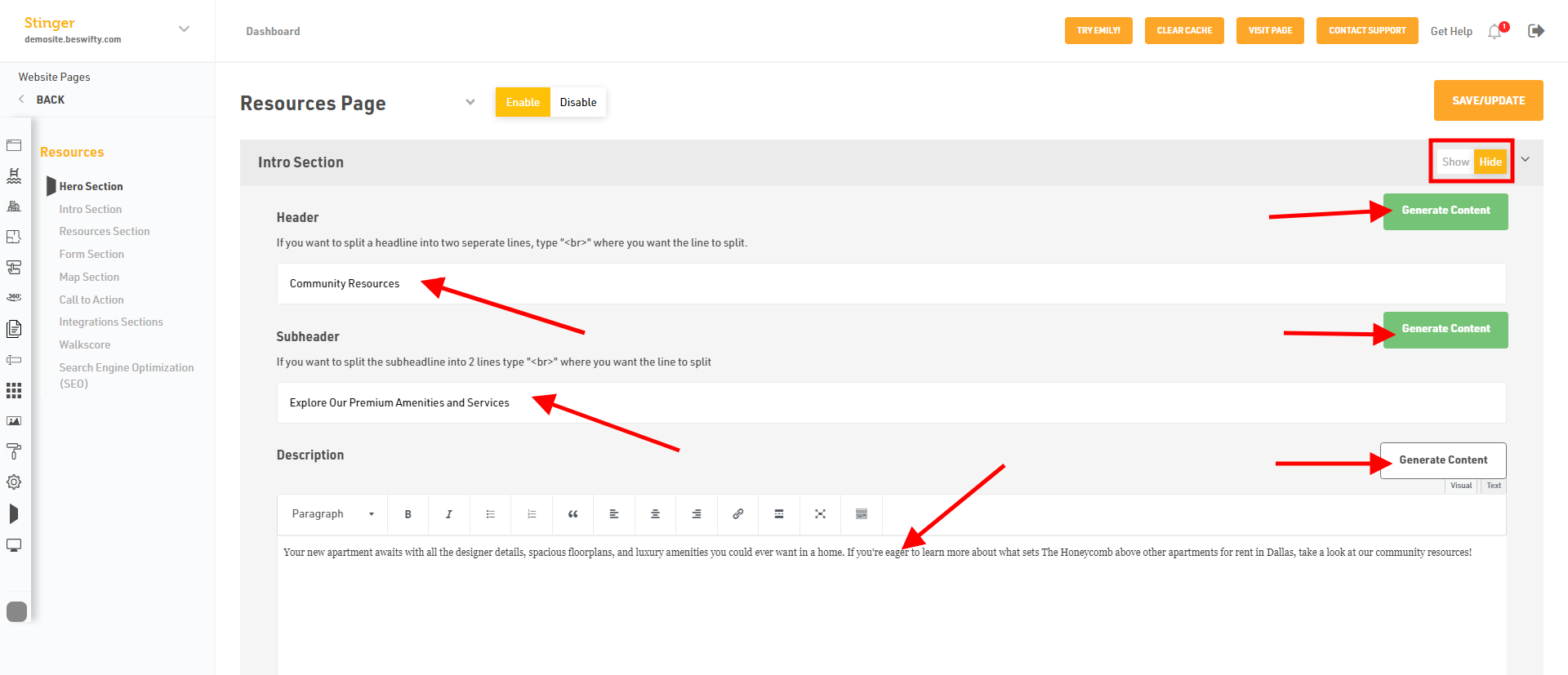This screenshot has height=675, width=1568.
Task: Apply italic formatting in the editor
Action: [x=448, y=514]
